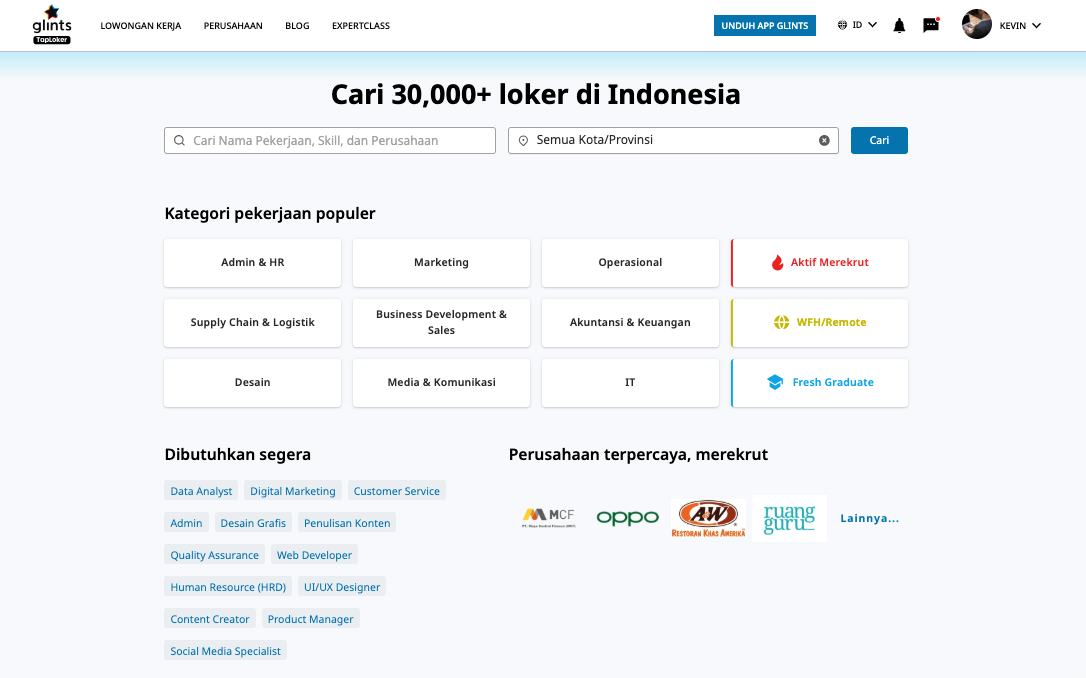Open the notifications bell
Screen dimensions: 1086x678
[899, 26]
